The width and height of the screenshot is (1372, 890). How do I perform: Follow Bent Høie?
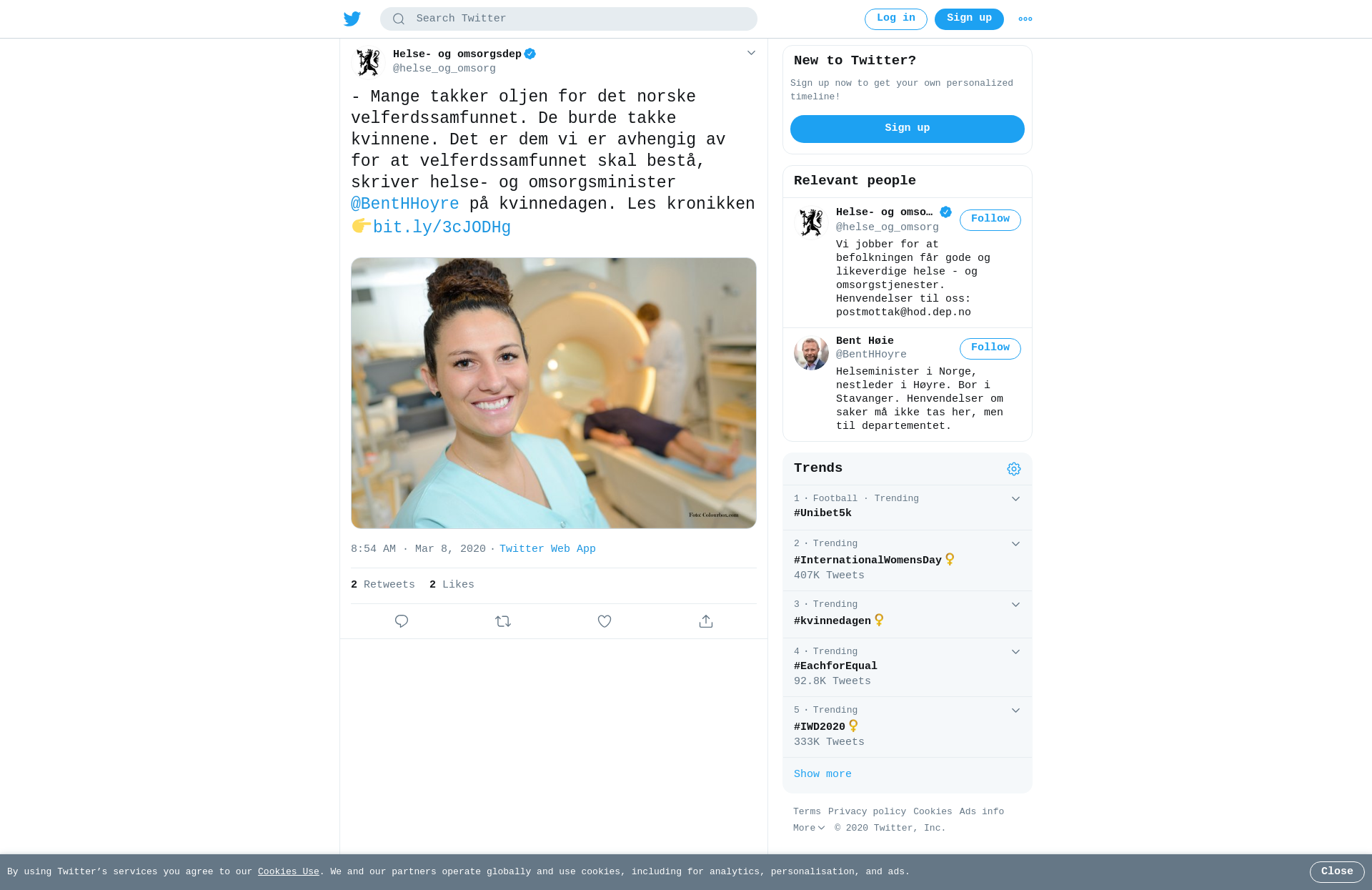(990, 348)
